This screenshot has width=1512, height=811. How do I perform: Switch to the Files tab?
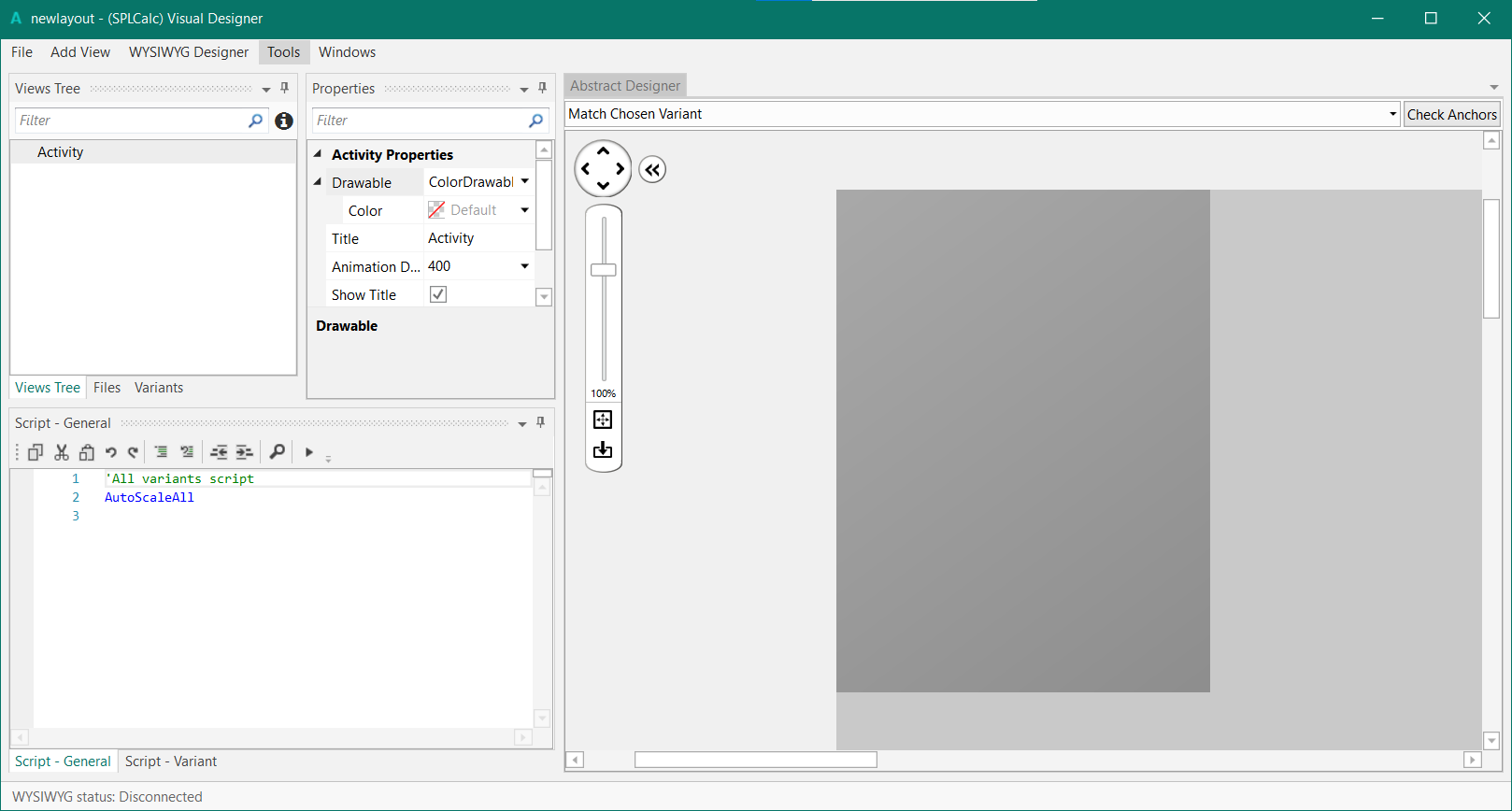click(x=107, y=388)
